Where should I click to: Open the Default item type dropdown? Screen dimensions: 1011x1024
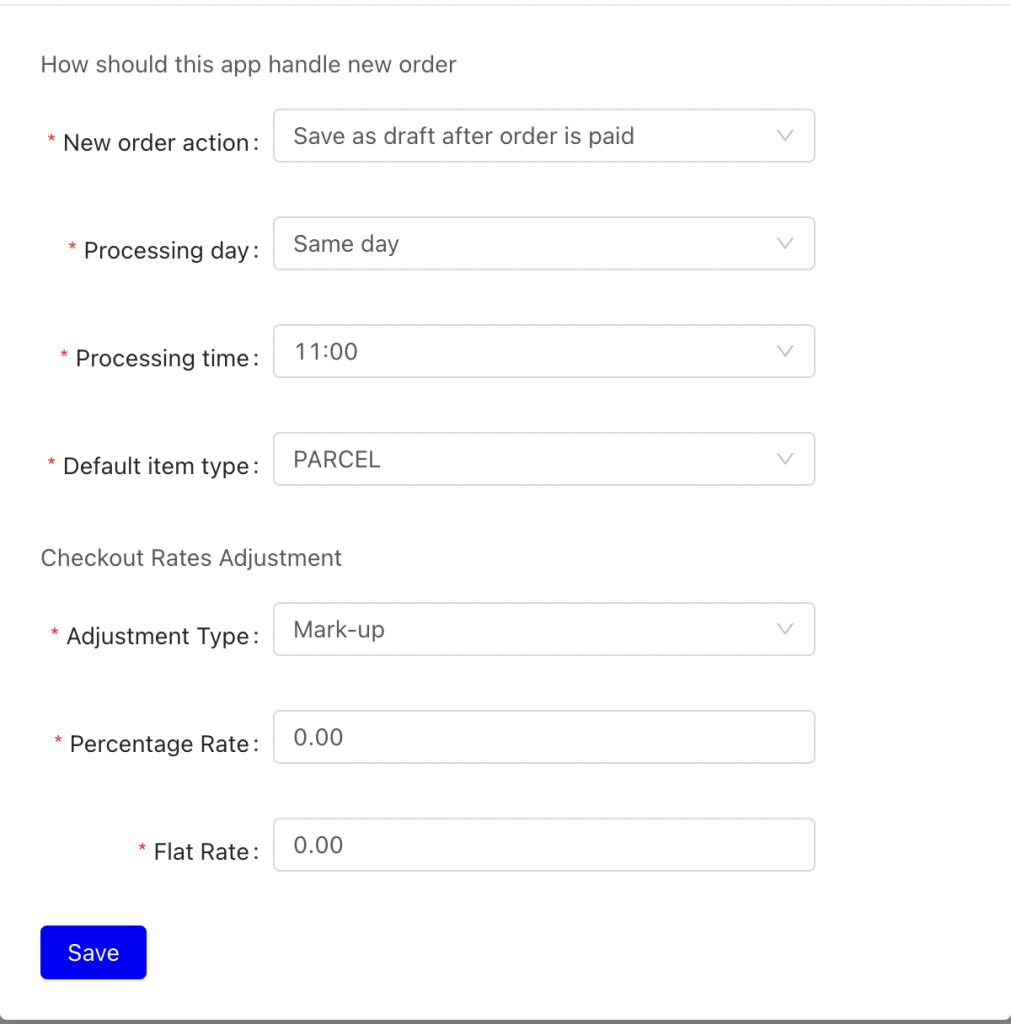click(543, 459)
